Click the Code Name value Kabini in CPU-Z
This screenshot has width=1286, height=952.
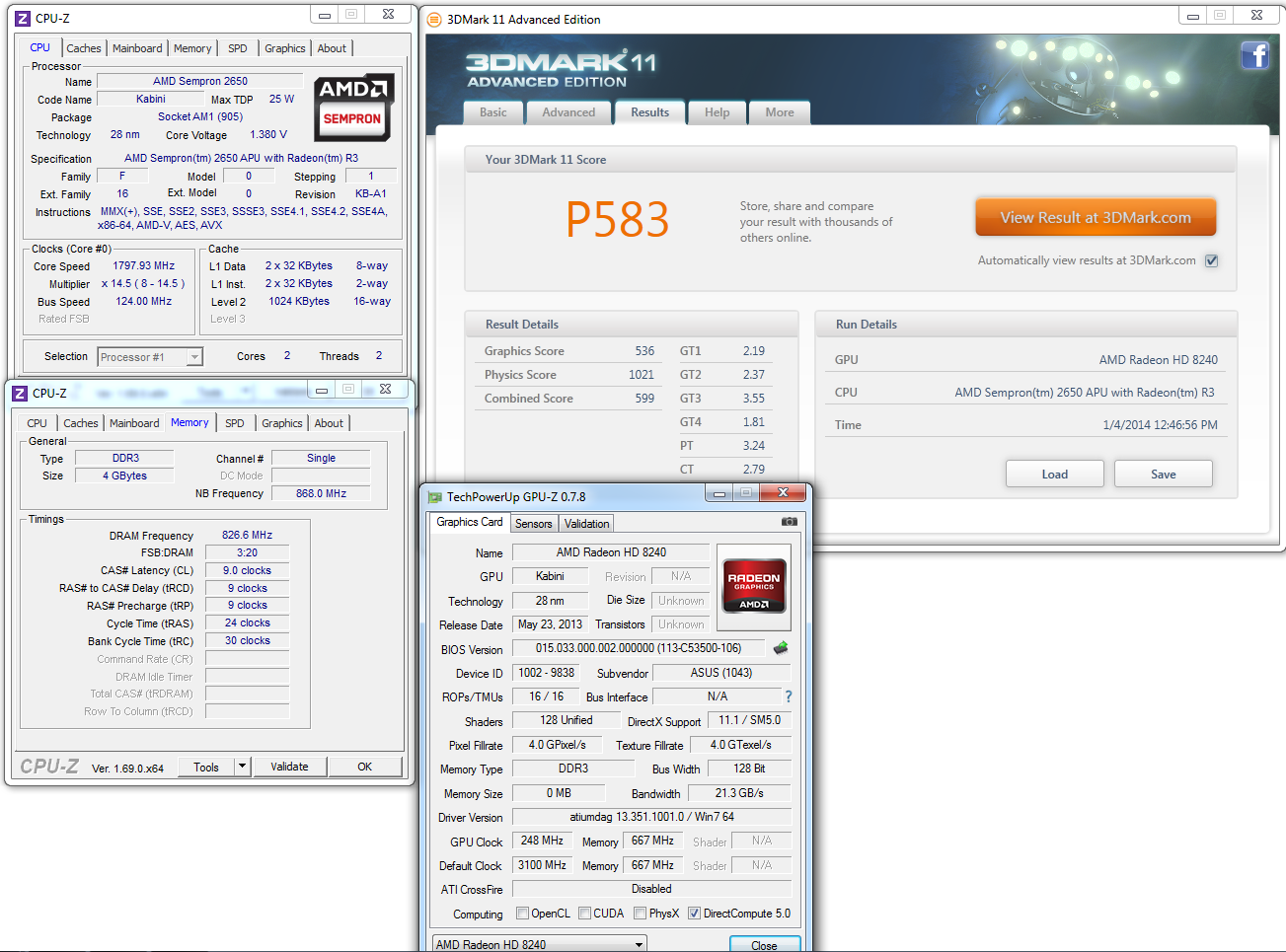pos(151,99)
